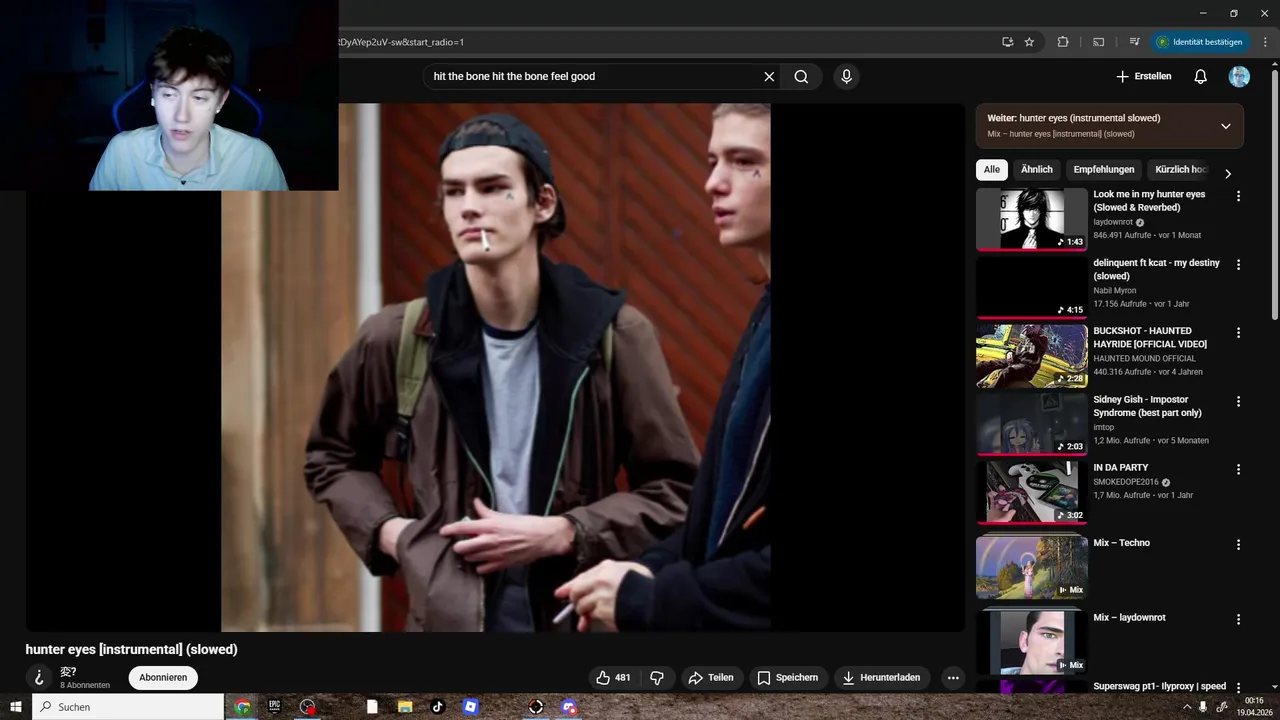1280x720 pixels.
Task: Open the Chrome extensions puzzle icon
Action: pos(1063,42)
